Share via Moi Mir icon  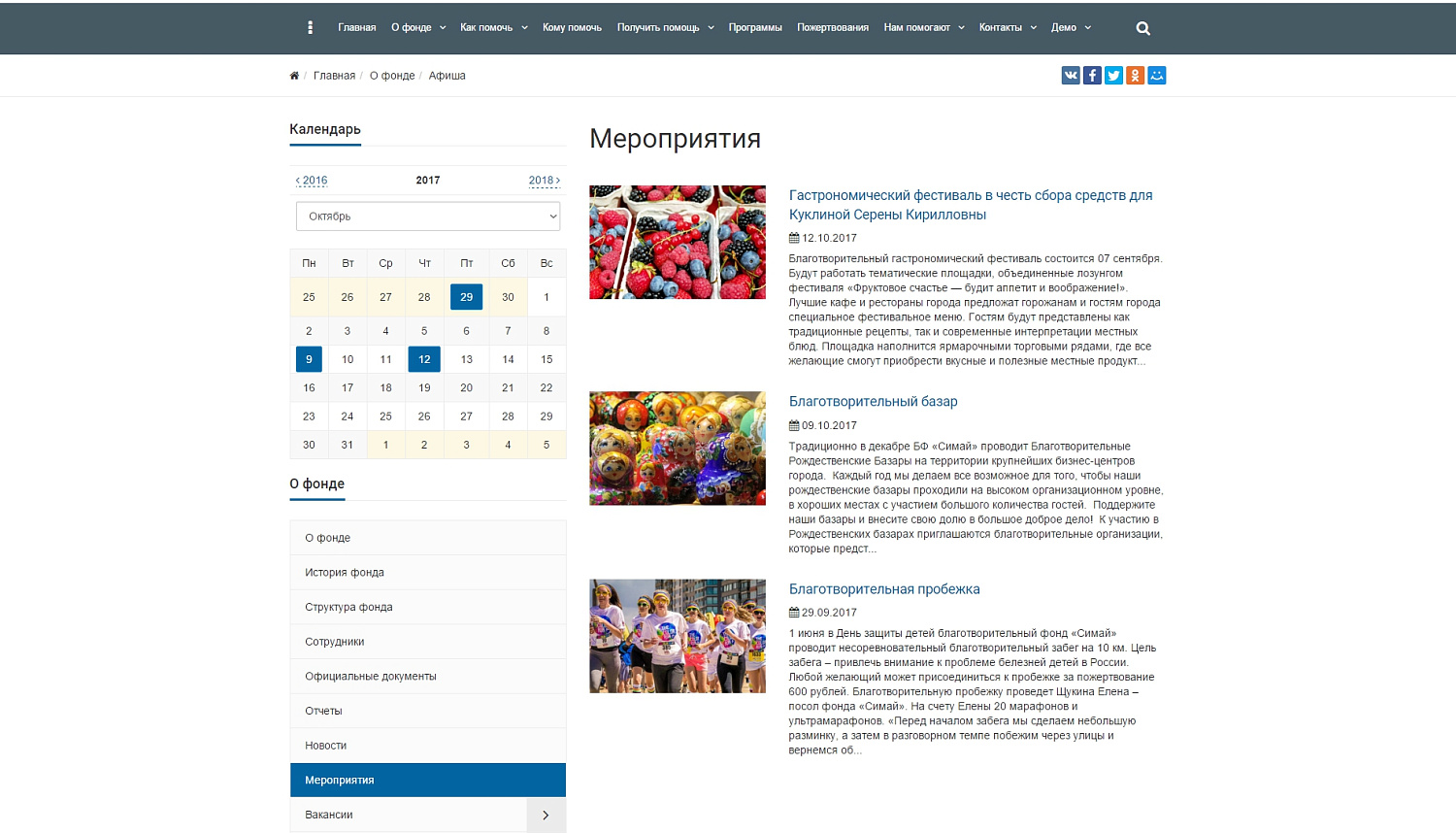[x=1156, y=76]
